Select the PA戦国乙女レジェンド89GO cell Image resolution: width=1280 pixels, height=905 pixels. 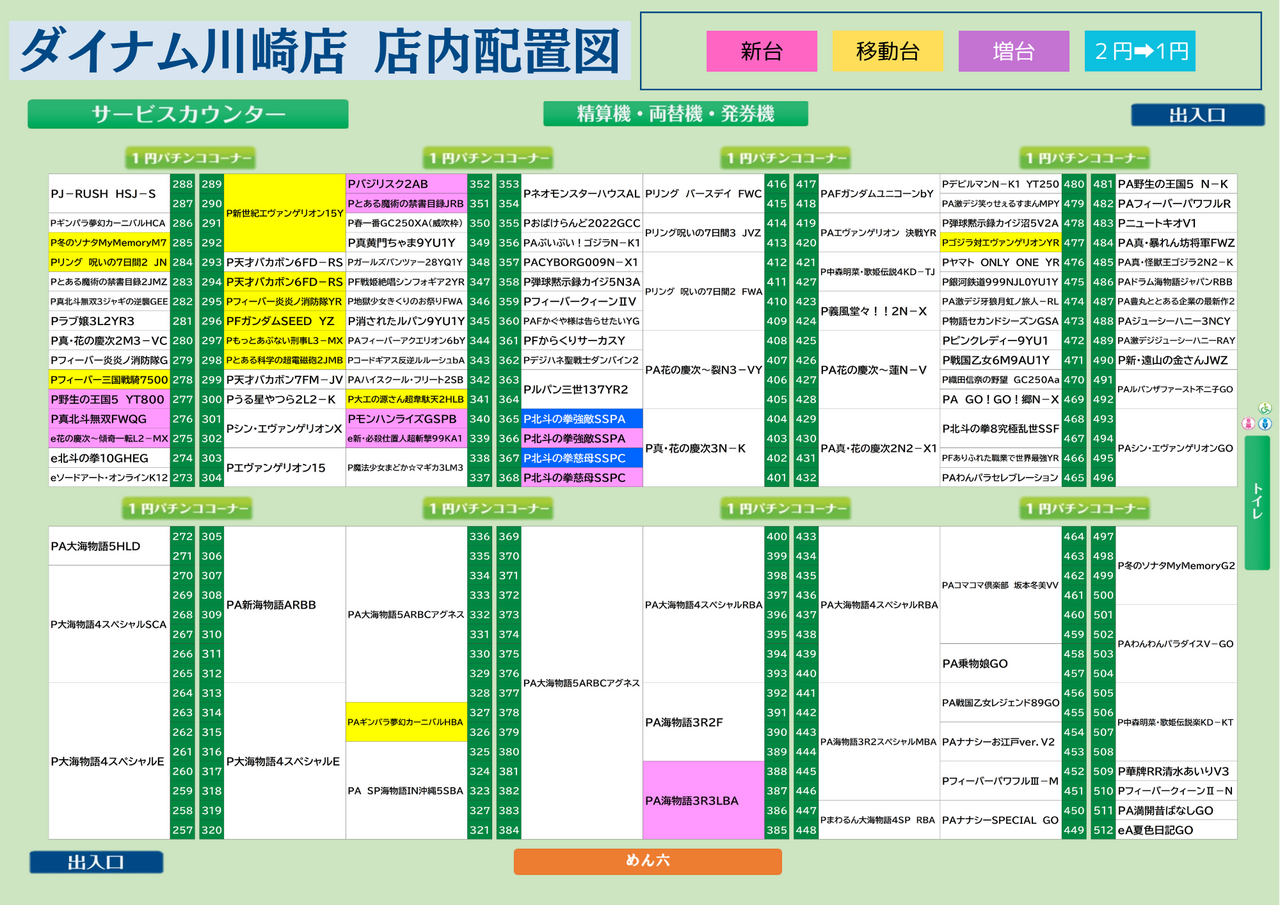1001,702
